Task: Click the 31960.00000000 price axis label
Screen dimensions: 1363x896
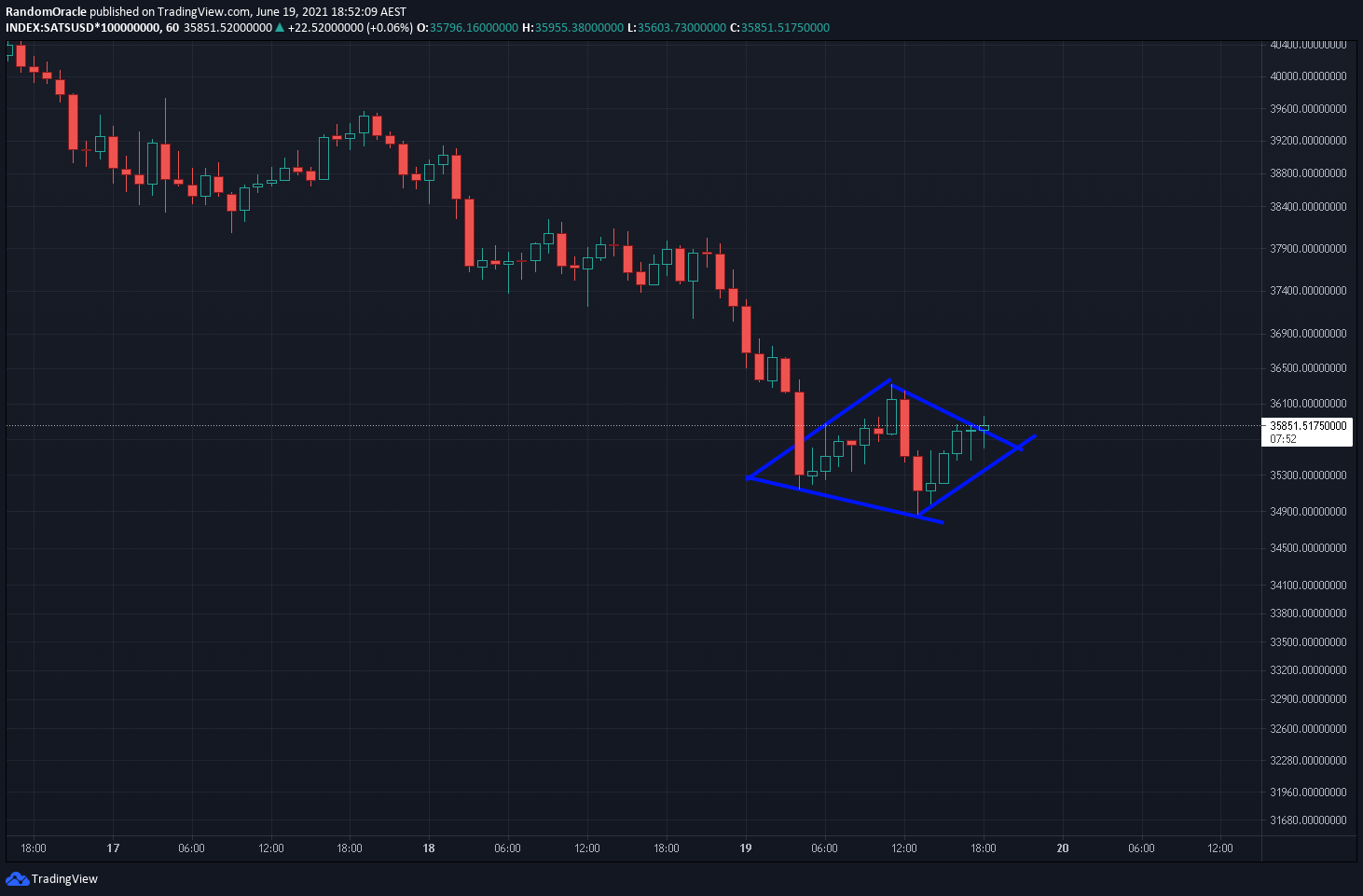Action: click(1308, 793)
